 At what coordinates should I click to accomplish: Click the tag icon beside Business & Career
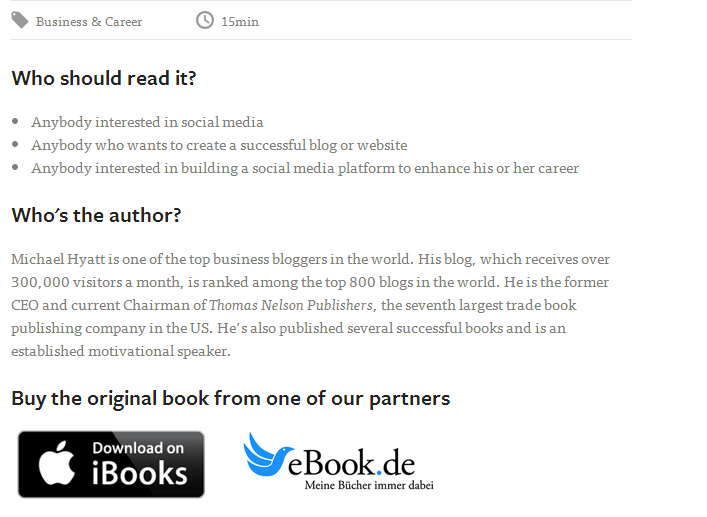point(20,20)
